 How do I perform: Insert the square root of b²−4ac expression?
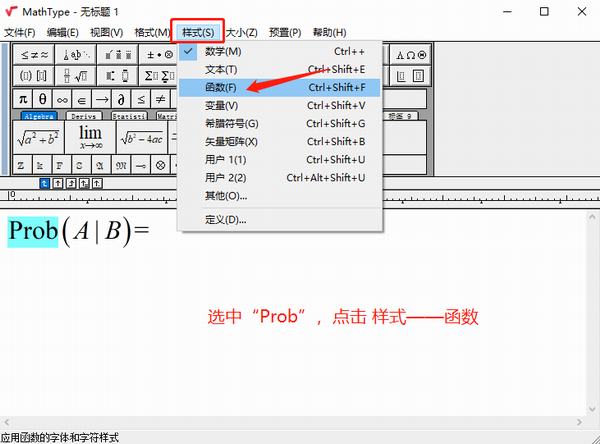point(142,137)
